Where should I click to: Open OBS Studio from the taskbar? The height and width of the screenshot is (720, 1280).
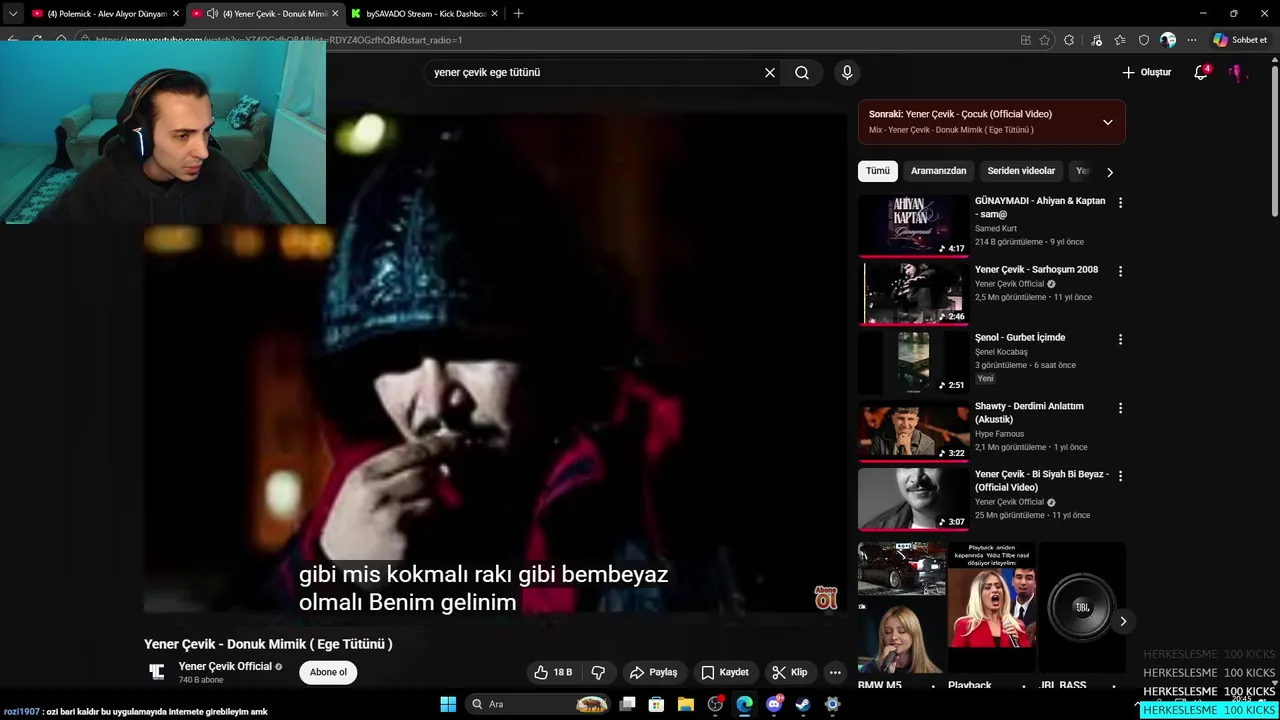(715, 704)
